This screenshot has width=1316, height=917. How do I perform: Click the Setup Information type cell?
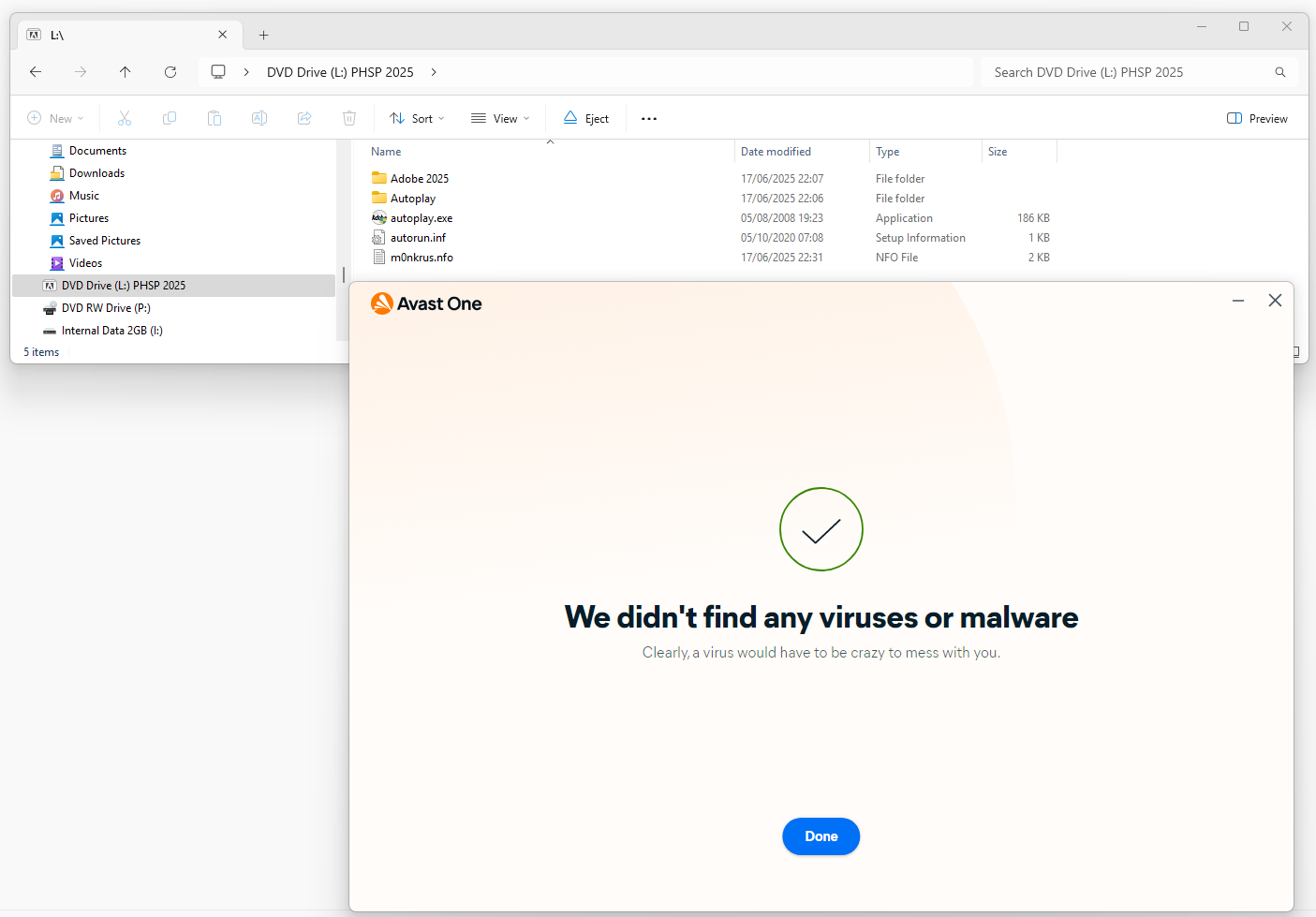coord(921,237)
